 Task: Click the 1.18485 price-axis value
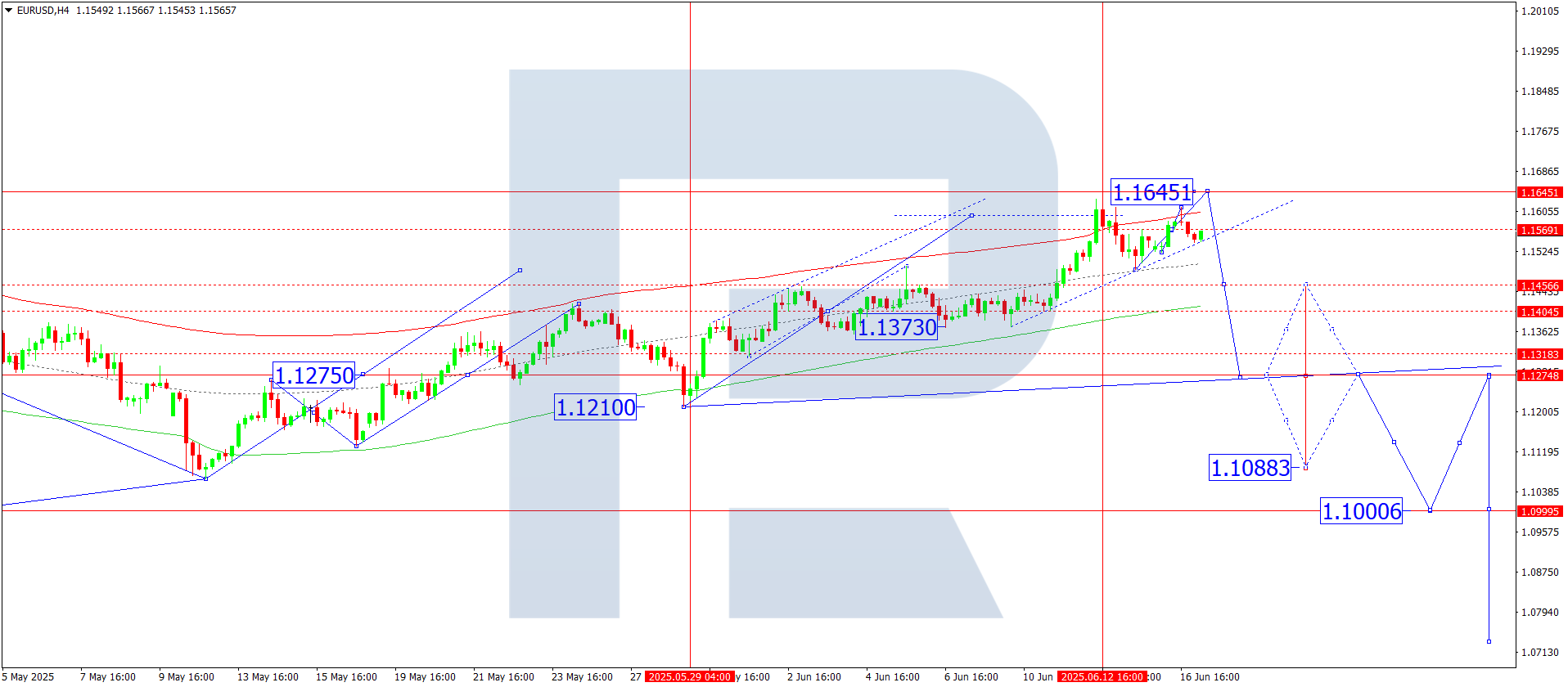1539,91
